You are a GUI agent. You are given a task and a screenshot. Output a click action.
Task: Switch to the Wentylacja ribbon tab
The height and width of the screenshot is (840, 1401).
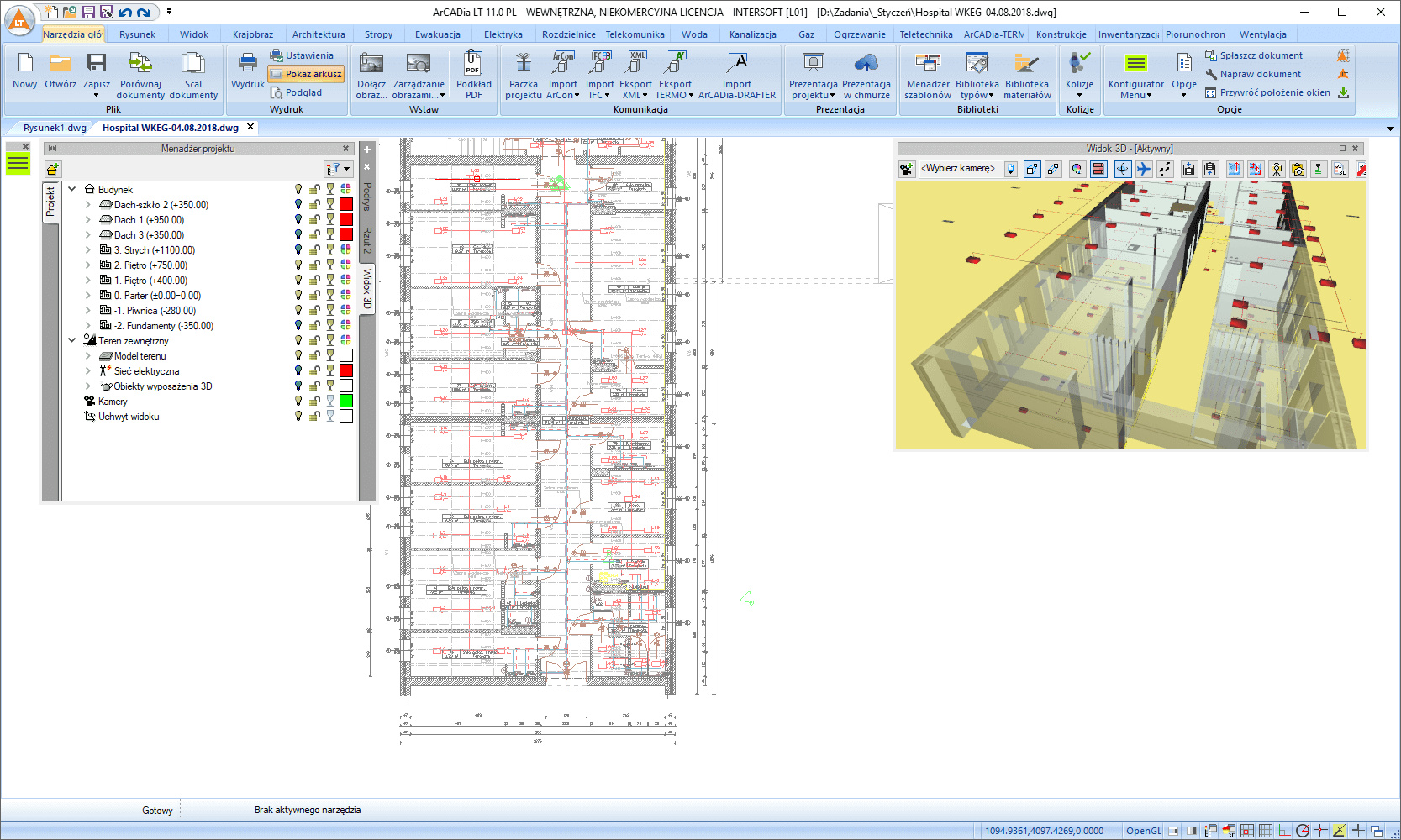[1263, 34]
